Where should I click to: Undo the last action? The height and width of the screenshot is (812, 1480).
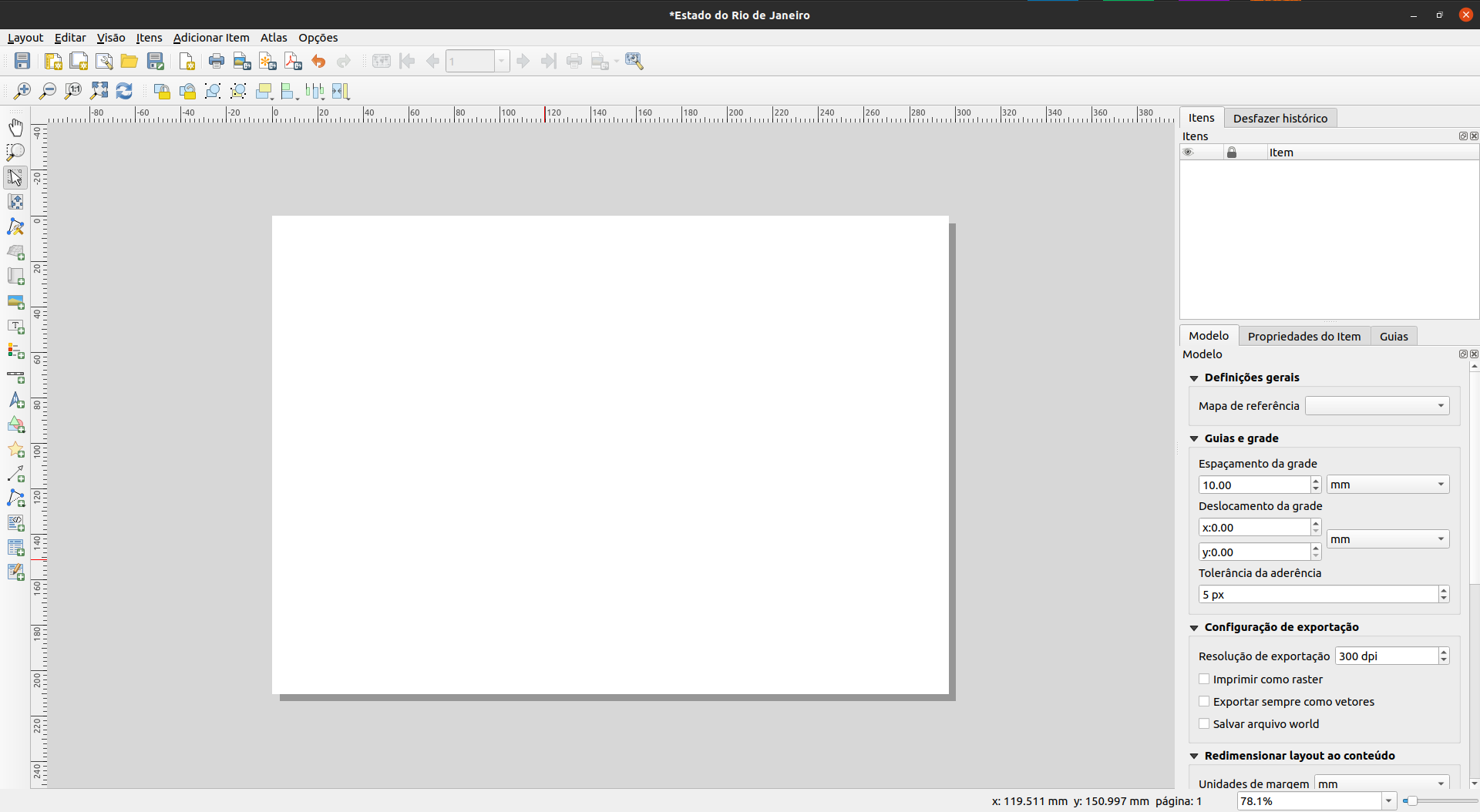318,61
